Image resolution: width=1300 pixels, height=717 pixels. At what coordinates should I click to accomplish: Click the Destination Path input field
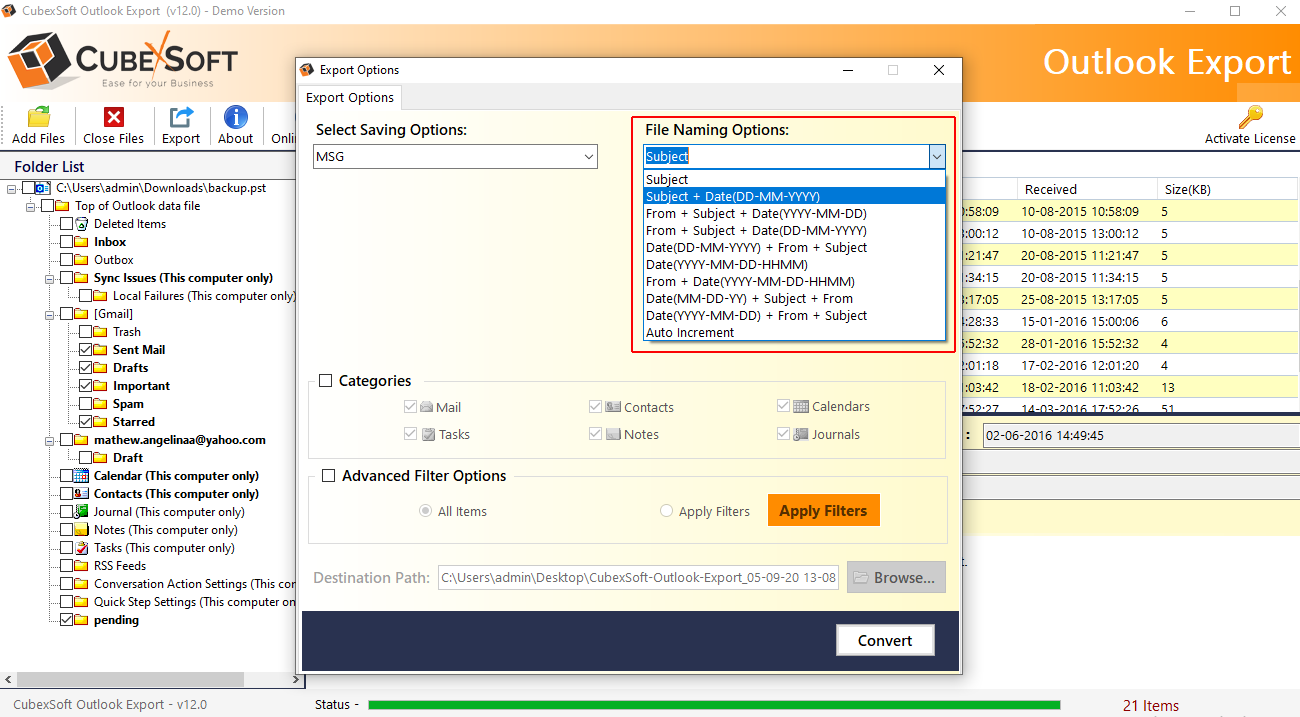tap(638, 577)
